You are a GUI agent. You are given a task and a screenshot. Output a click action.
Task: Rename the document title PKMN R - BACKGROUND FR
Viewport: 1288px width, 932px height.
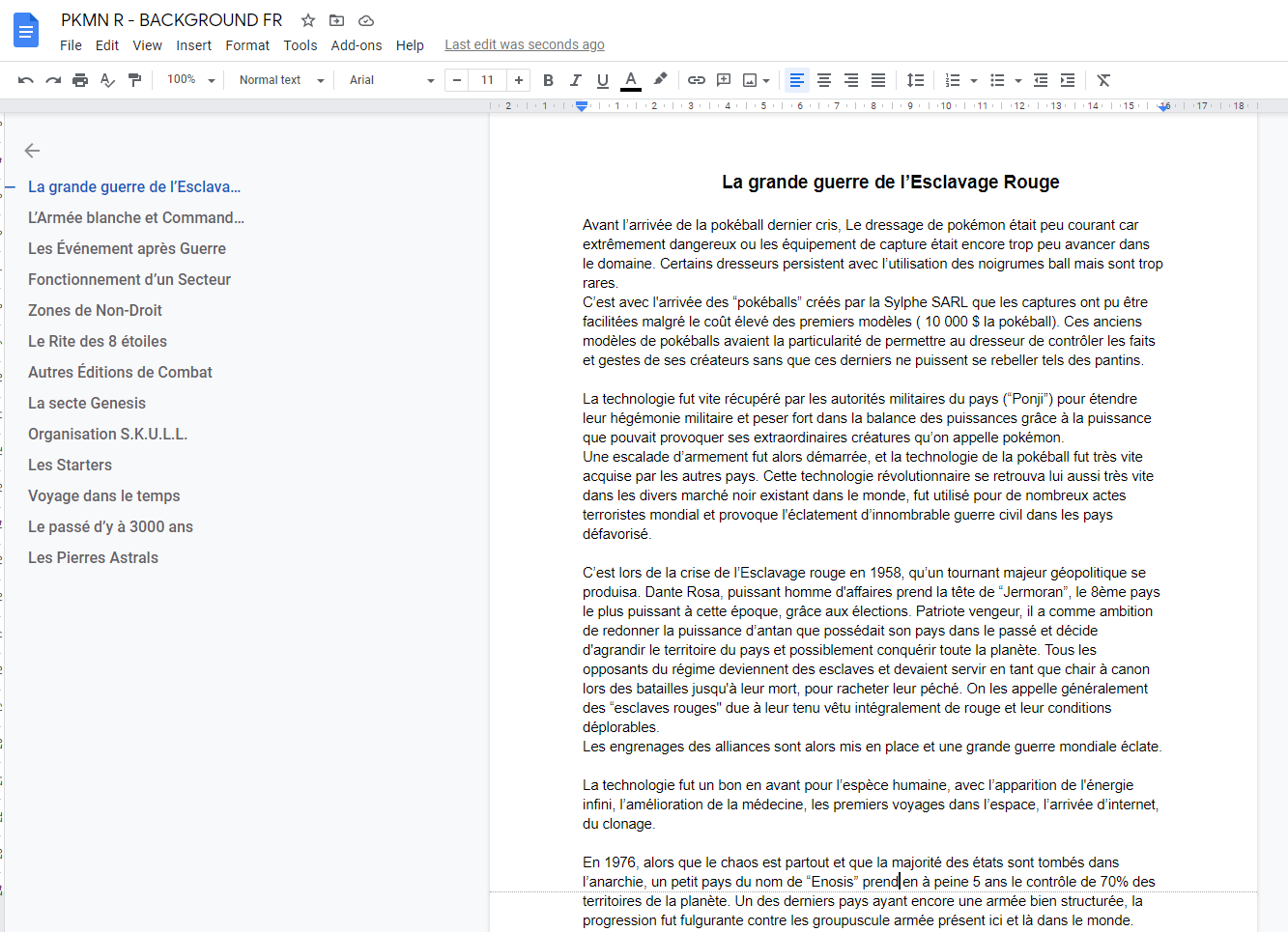(172, 20)
